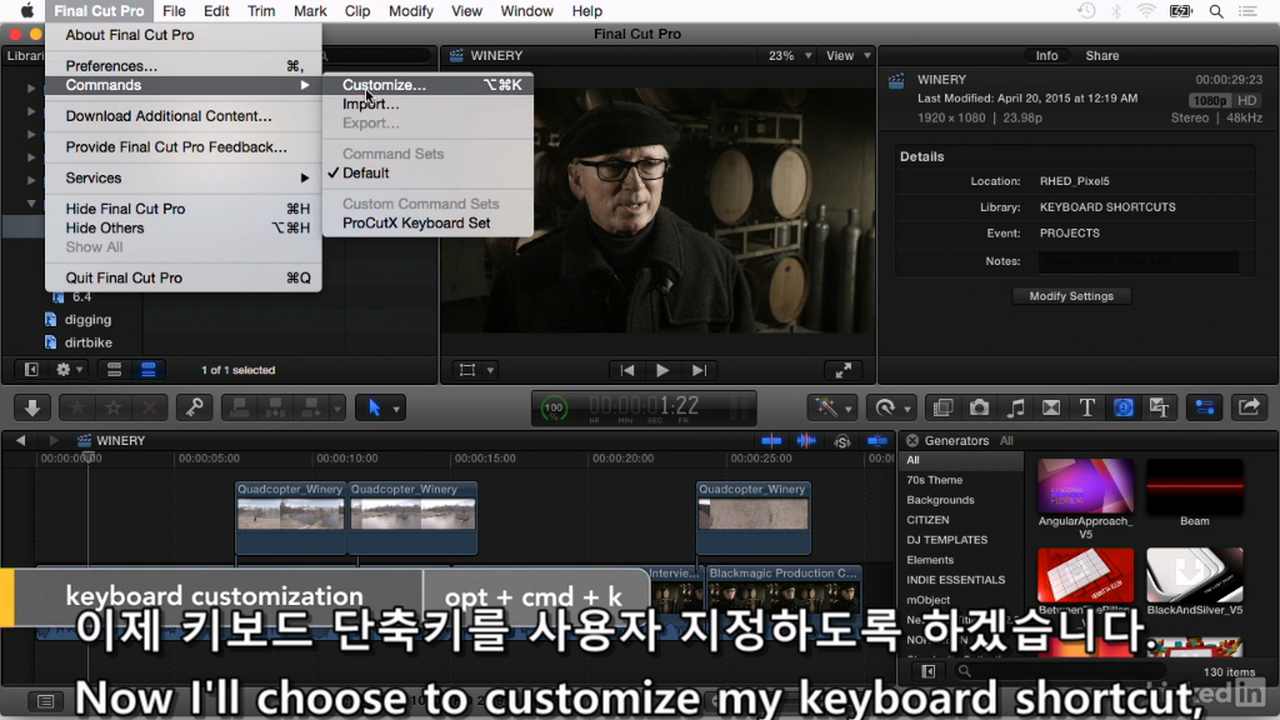
Task: Choose Import in Commands submenu
Action: pyautogui.click(x=427, y=104)
